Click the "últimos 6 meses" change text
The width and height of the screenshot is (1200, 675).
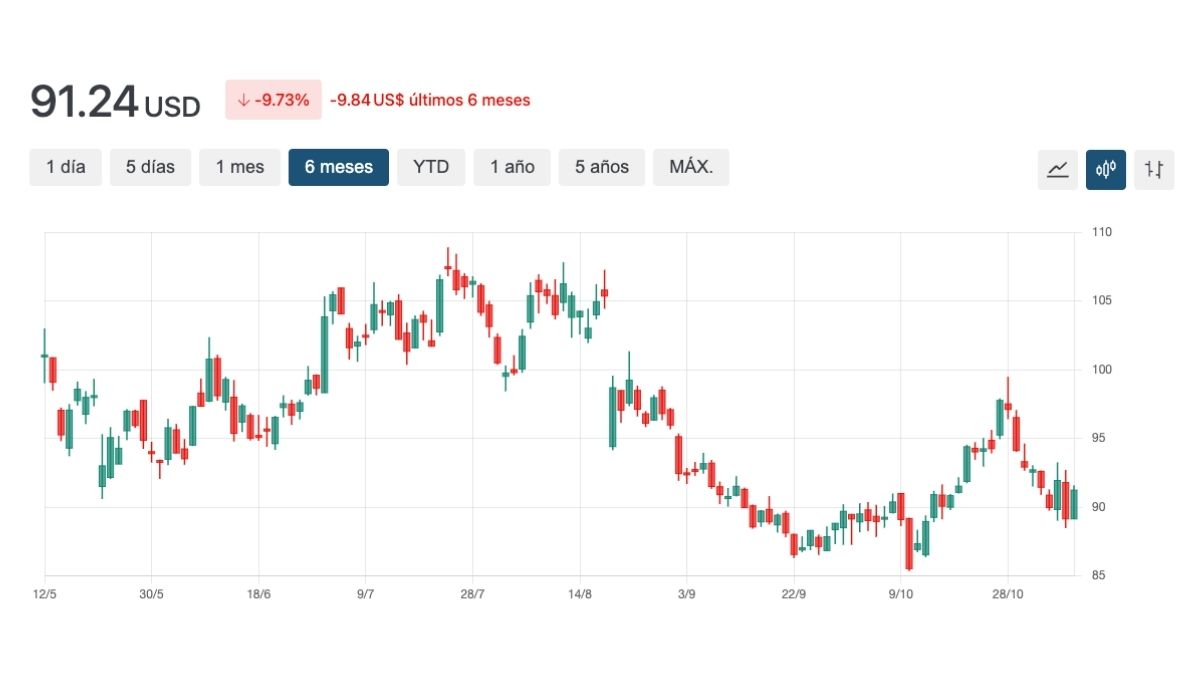click(430, 100)
